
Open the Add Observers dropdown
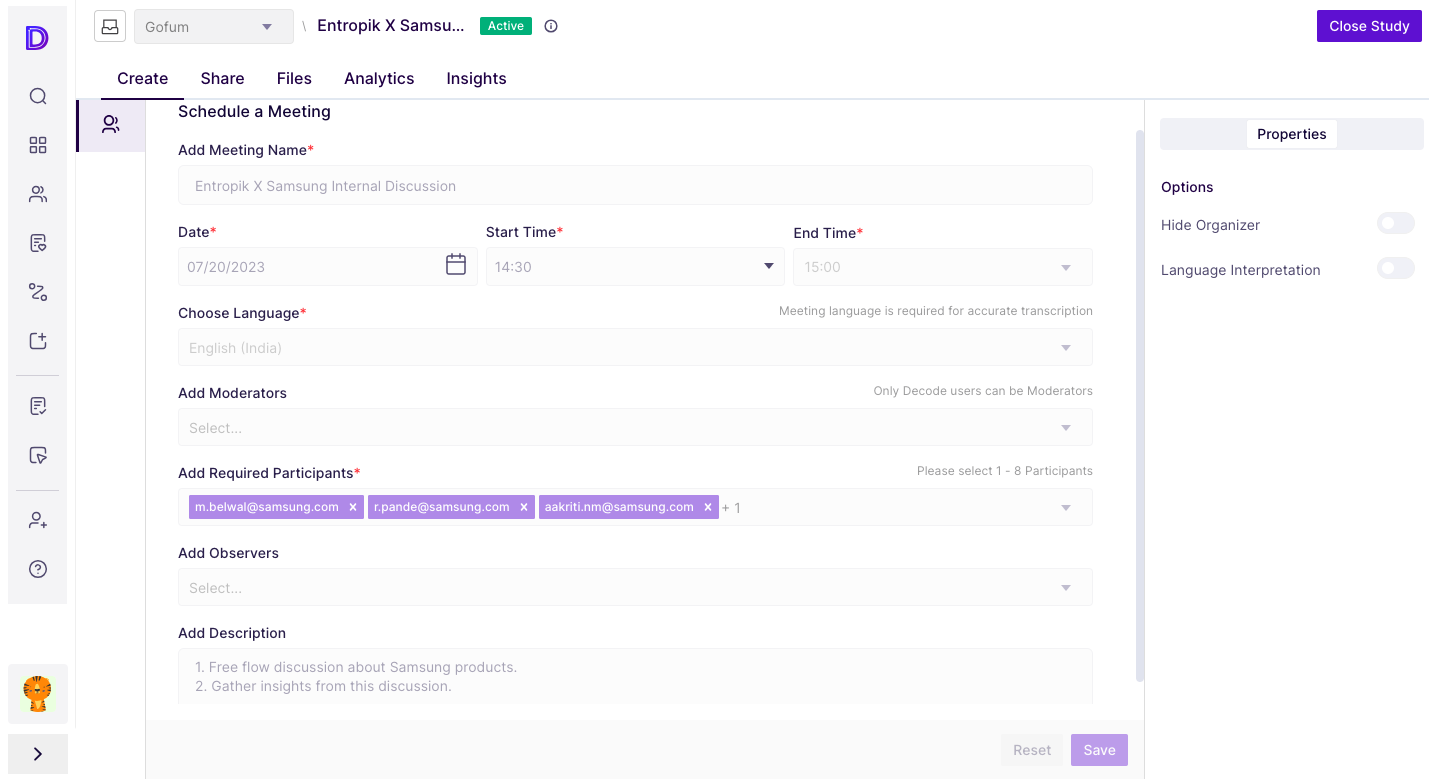tap(635, 587)
